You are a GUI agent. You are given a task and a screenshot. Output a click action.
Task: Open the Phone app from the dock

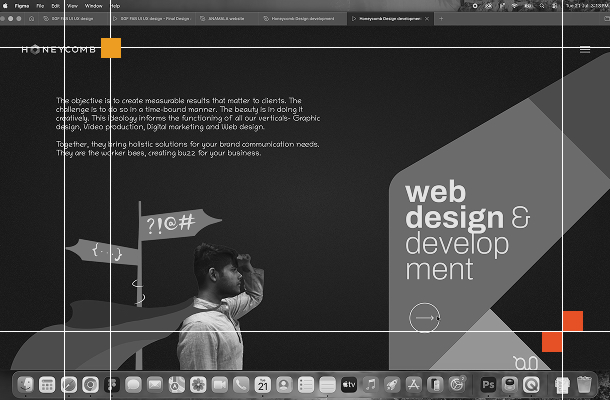click(241, 385)
